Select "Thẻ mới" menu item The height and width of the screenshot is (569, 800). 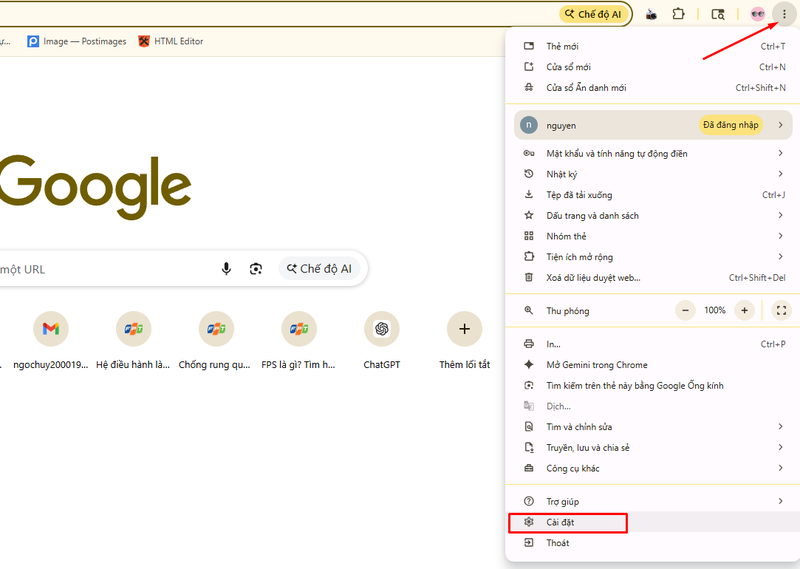click(x=652, y=46)
